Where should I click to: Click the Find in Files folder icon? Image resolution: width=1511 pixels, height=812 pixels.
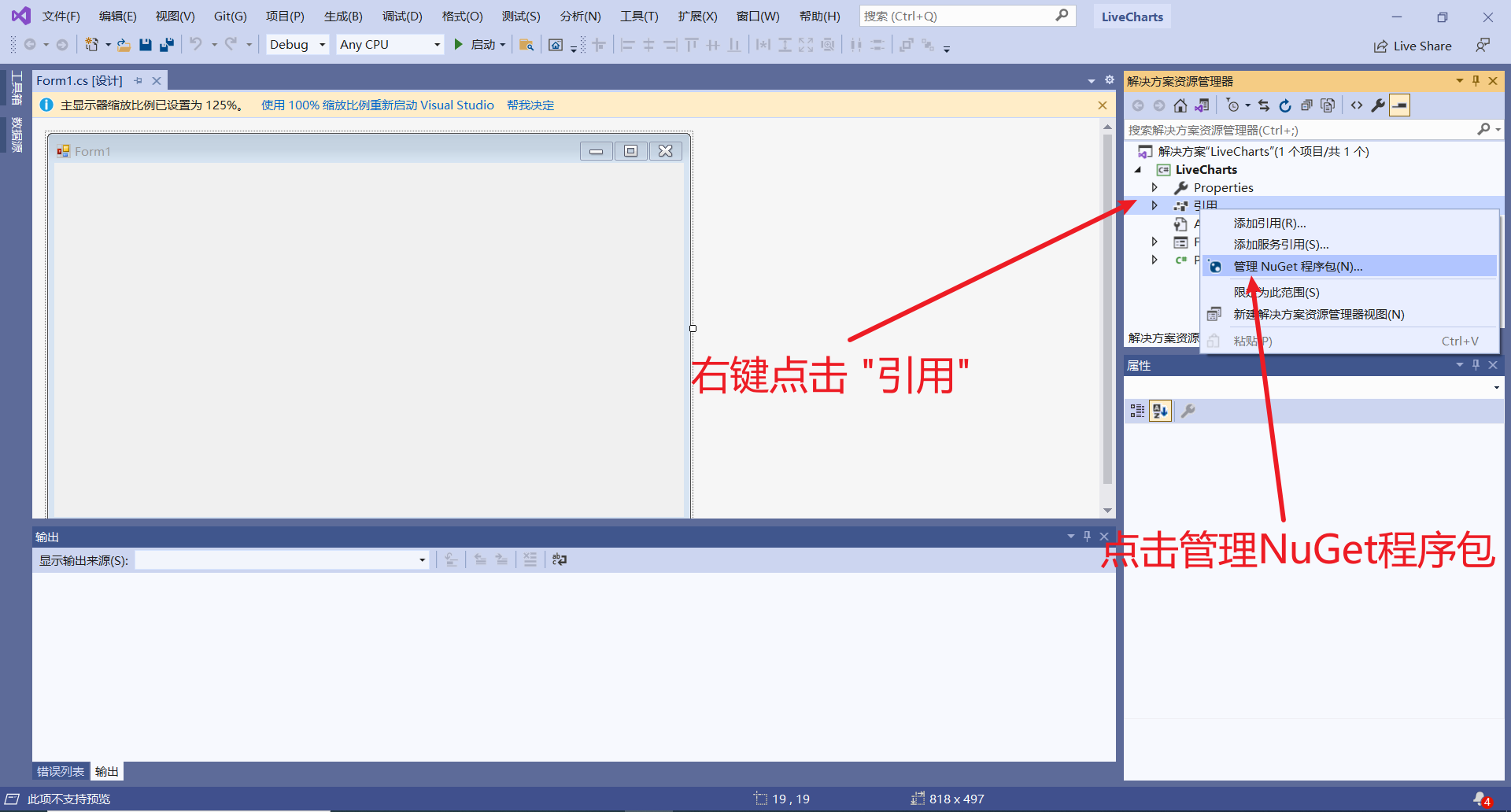click(526, 45)
